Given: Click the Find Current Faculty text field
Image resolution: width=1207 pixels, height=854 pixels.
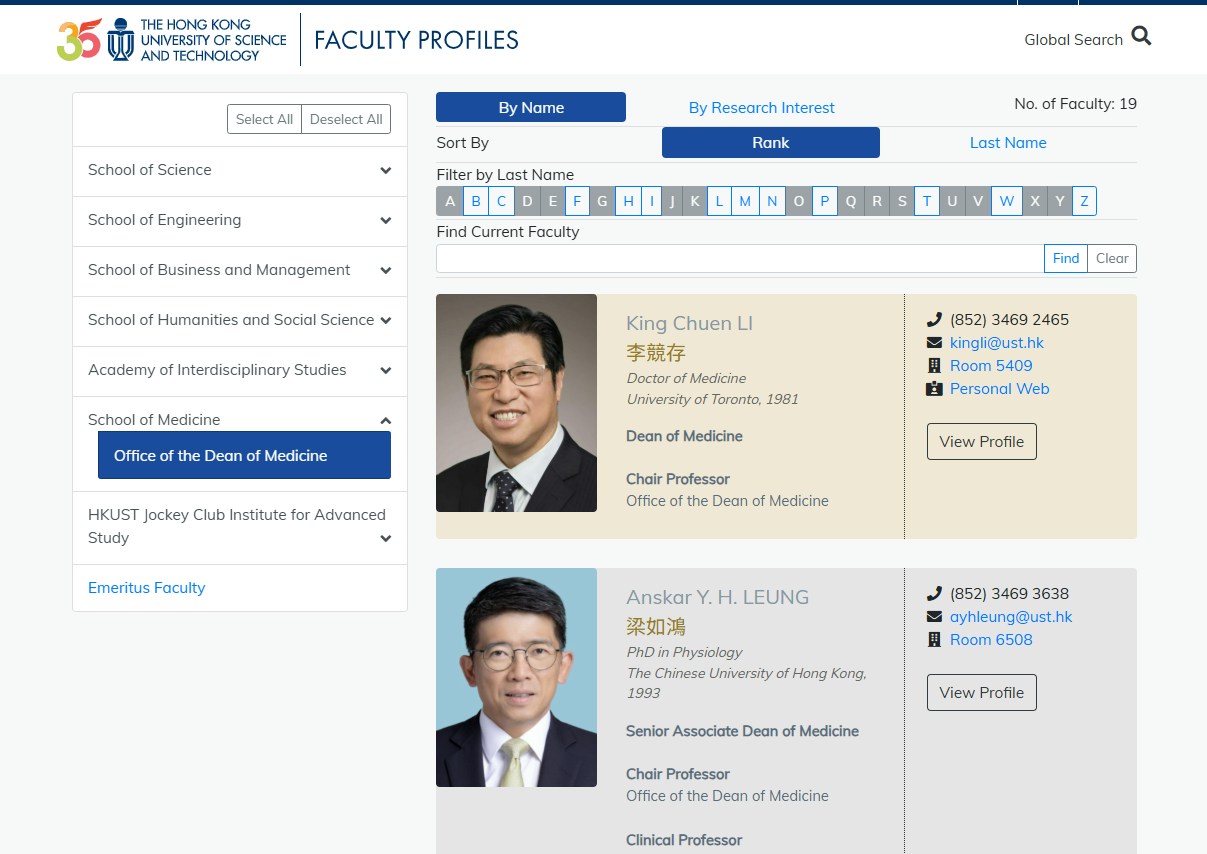Looking at the screenshot, I should tap(740, 259).
